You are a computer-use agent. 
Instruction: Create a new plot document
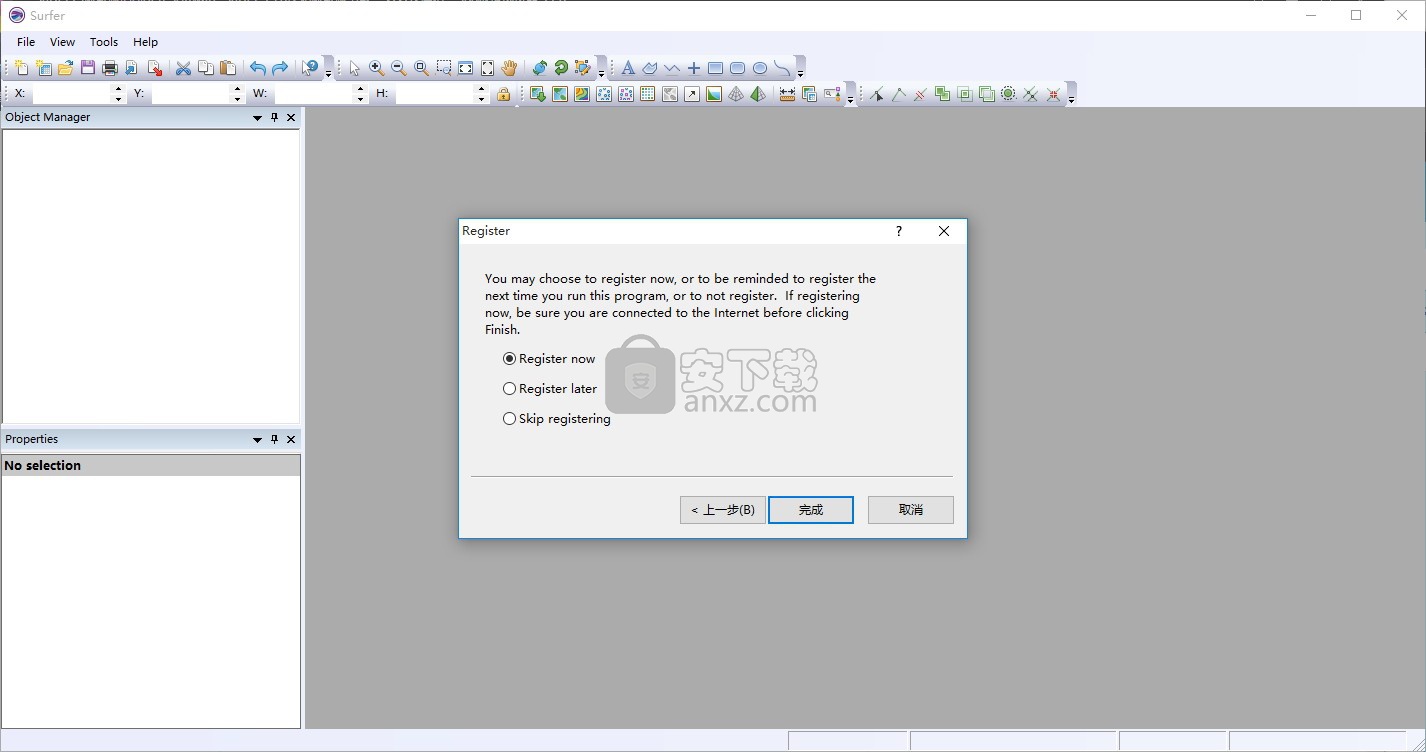click(22, 68)
